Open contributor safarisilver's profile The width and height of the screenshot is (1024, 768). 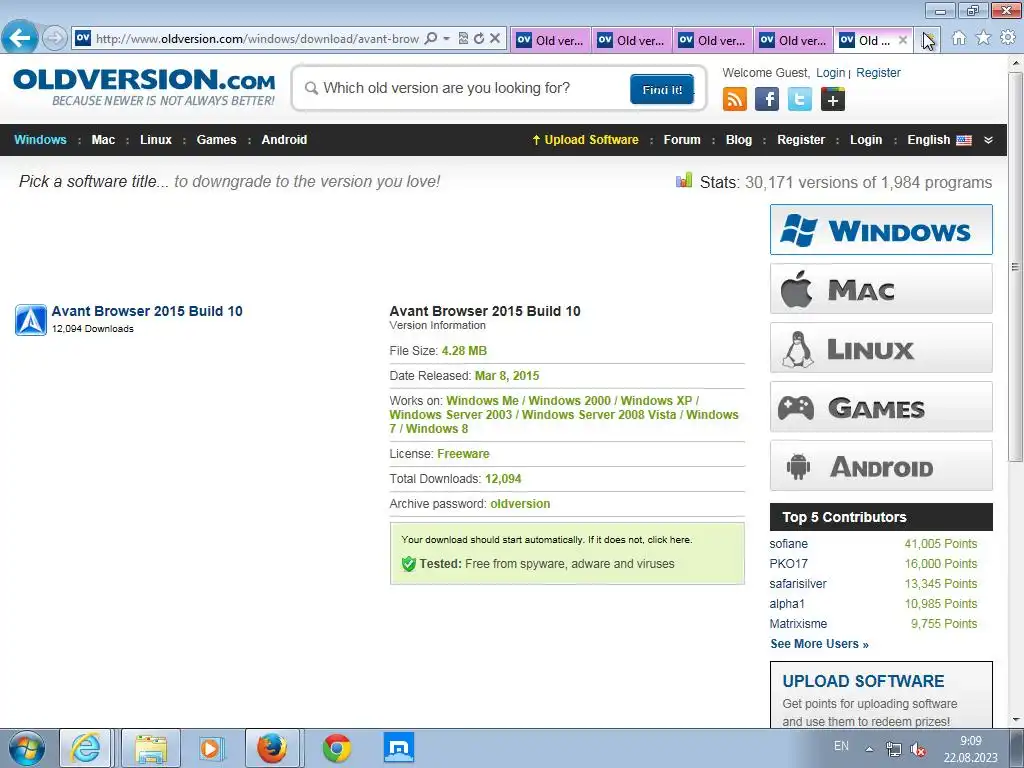click(x=798, y=584)
